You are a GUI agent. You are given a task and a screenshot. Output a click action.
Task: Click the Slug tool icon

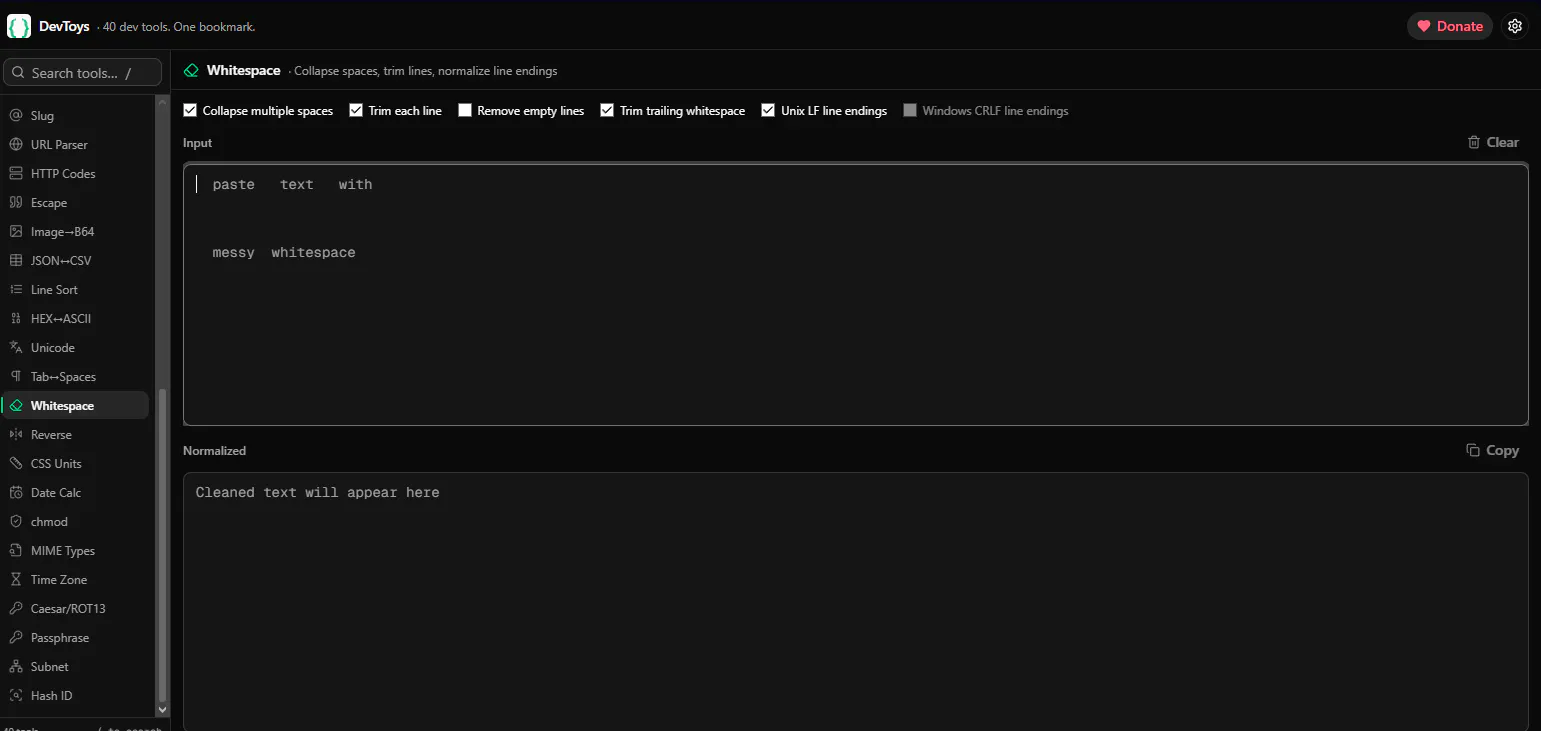(x=15, y=116)
